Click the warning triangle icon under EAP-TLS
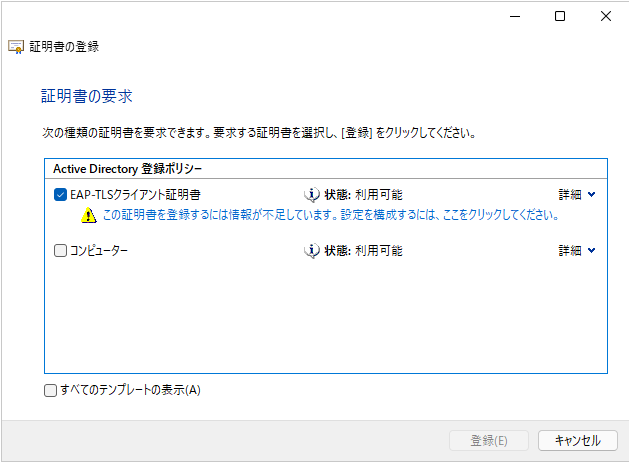The height and width of the screenshot is (467, 629). coord(89,215)
